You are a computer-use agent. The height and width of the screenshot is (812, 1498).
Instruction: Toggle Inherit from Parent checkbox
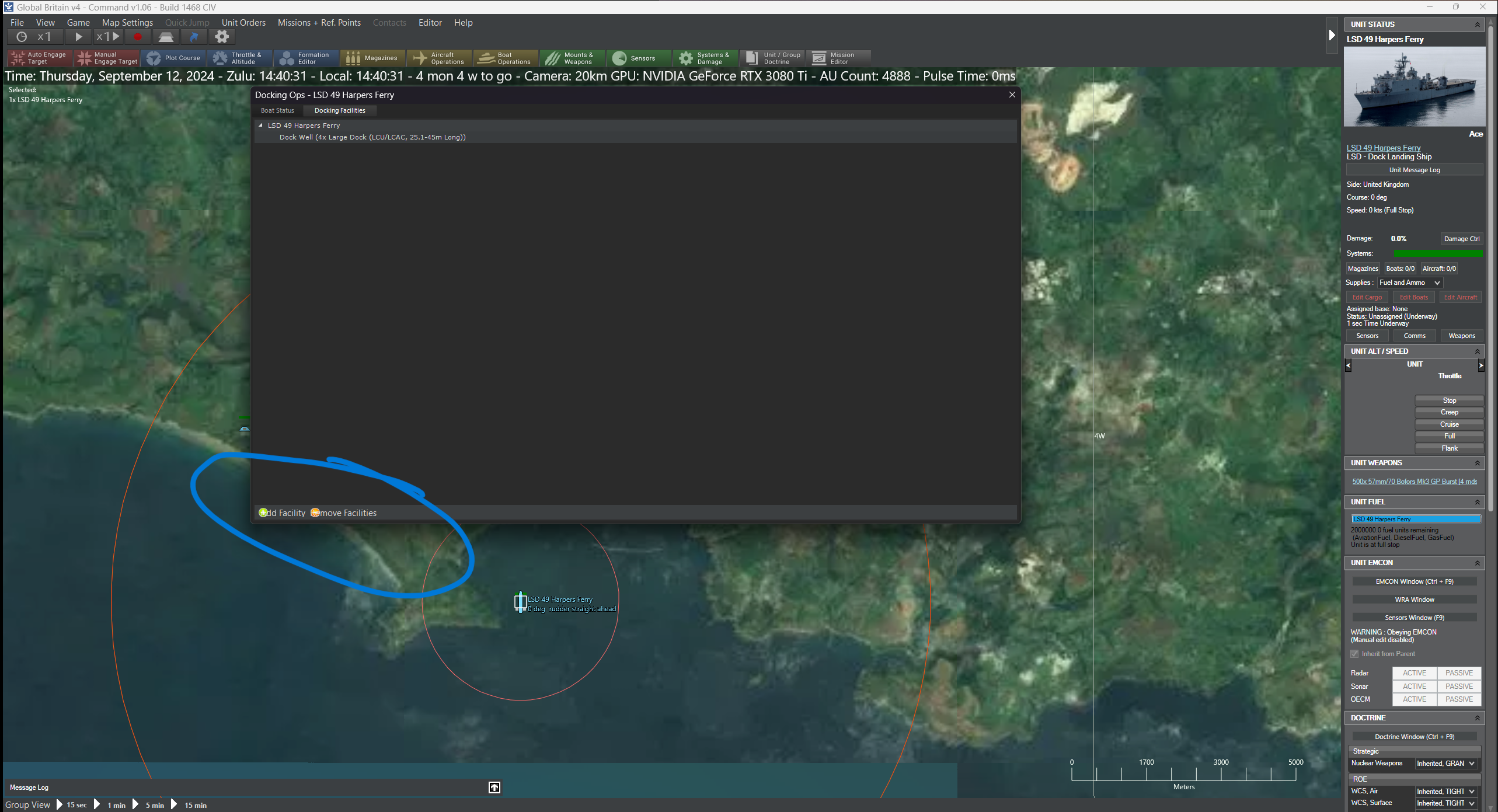1354,654
